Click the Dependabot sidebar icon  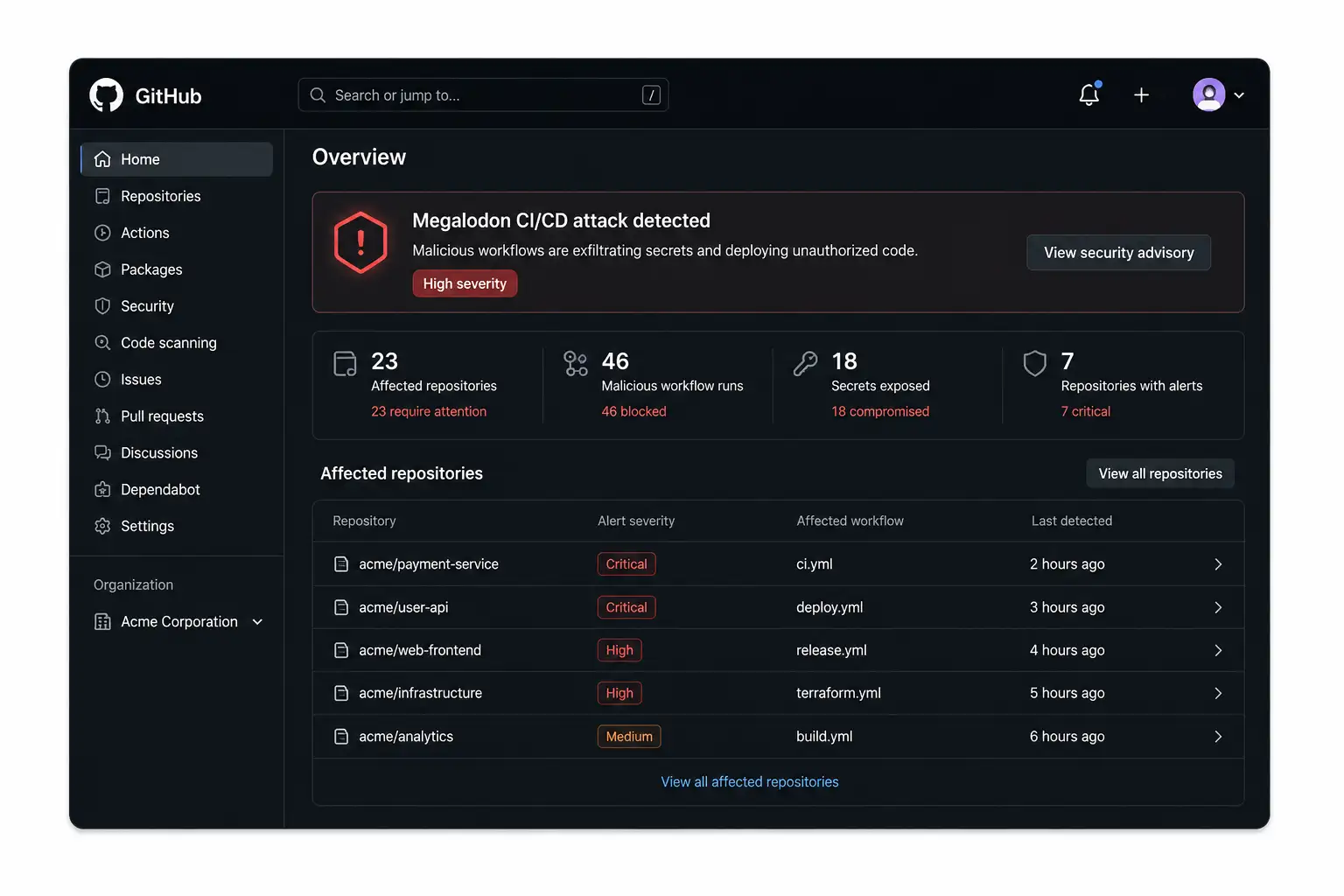(102, 490)
